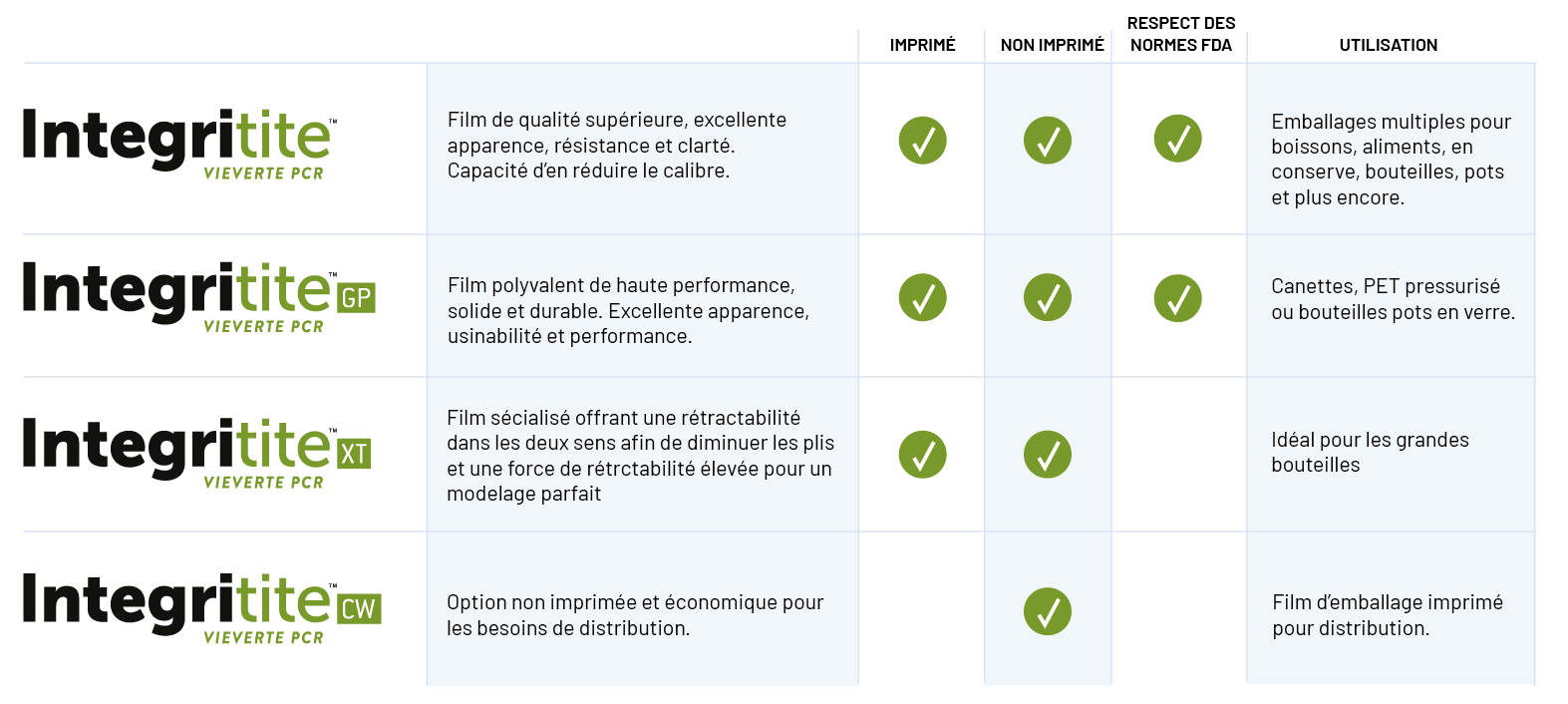Click Non Imprimé checkmark for Integritite CW
Screen dimensions: 1568x704
tap(1048, 611)
